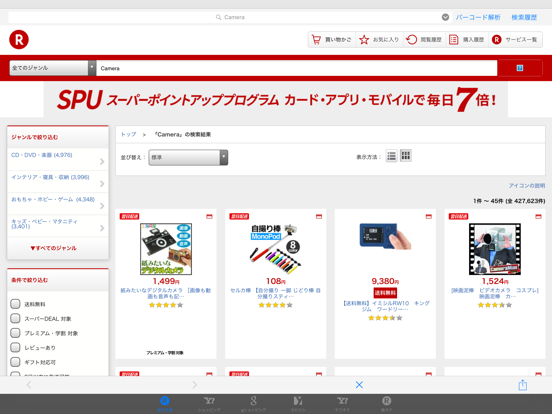
Task: Open アイコンの説明 link
Action: [527, 186]
